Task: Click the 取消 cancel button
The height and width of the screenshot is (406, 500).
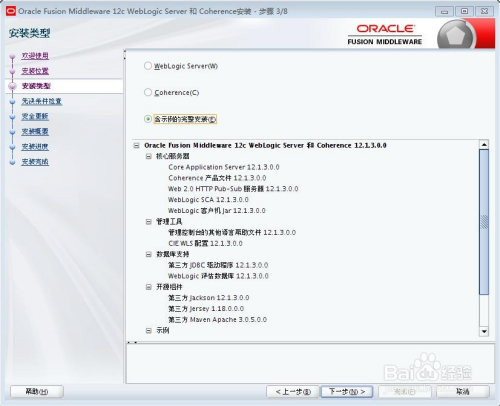Action: click(x=463, y=392)
